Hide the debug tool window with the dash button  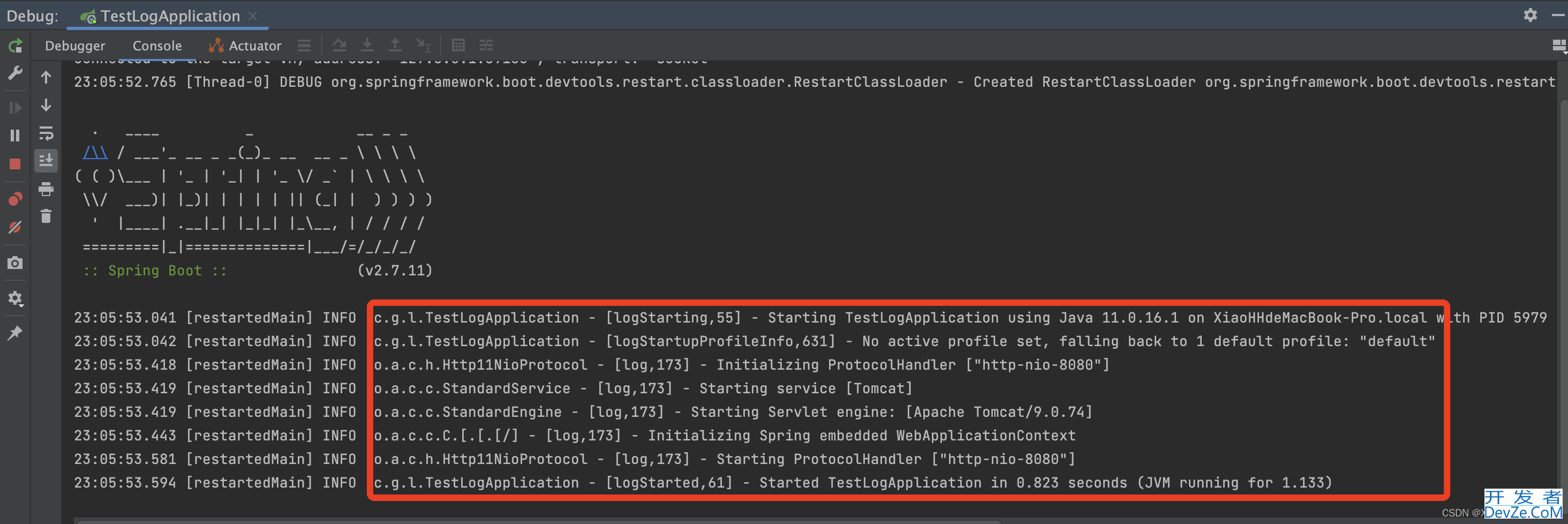[1558, 14]
